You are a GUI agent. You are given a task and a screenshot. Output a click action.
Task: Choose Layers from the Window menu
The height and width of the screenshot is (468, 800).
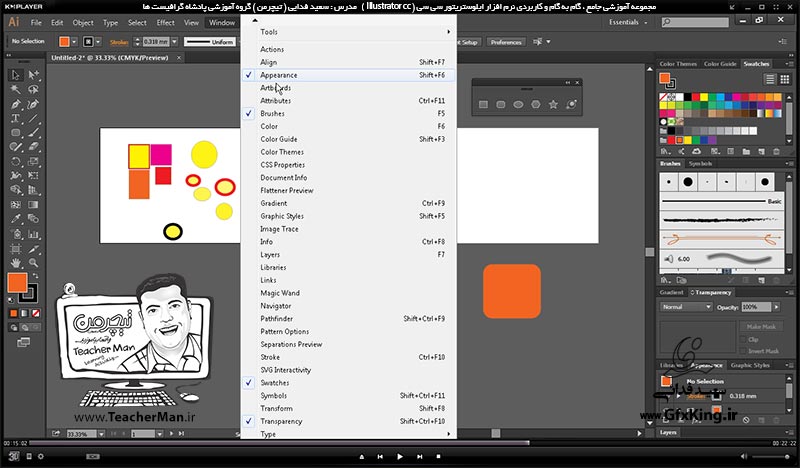pyautogui.click(x=348, y=254)
